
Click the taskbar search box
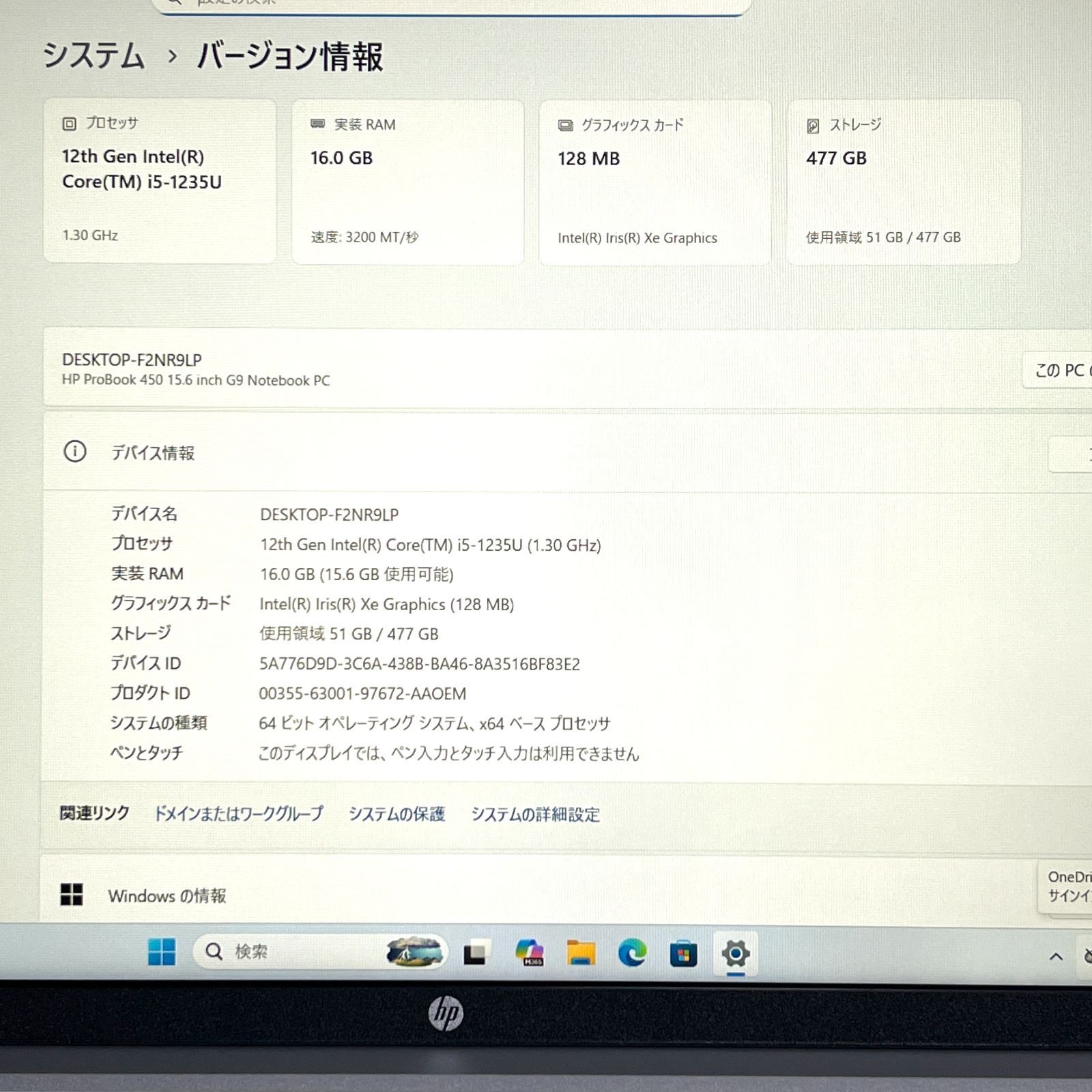(x=321, y=951)
